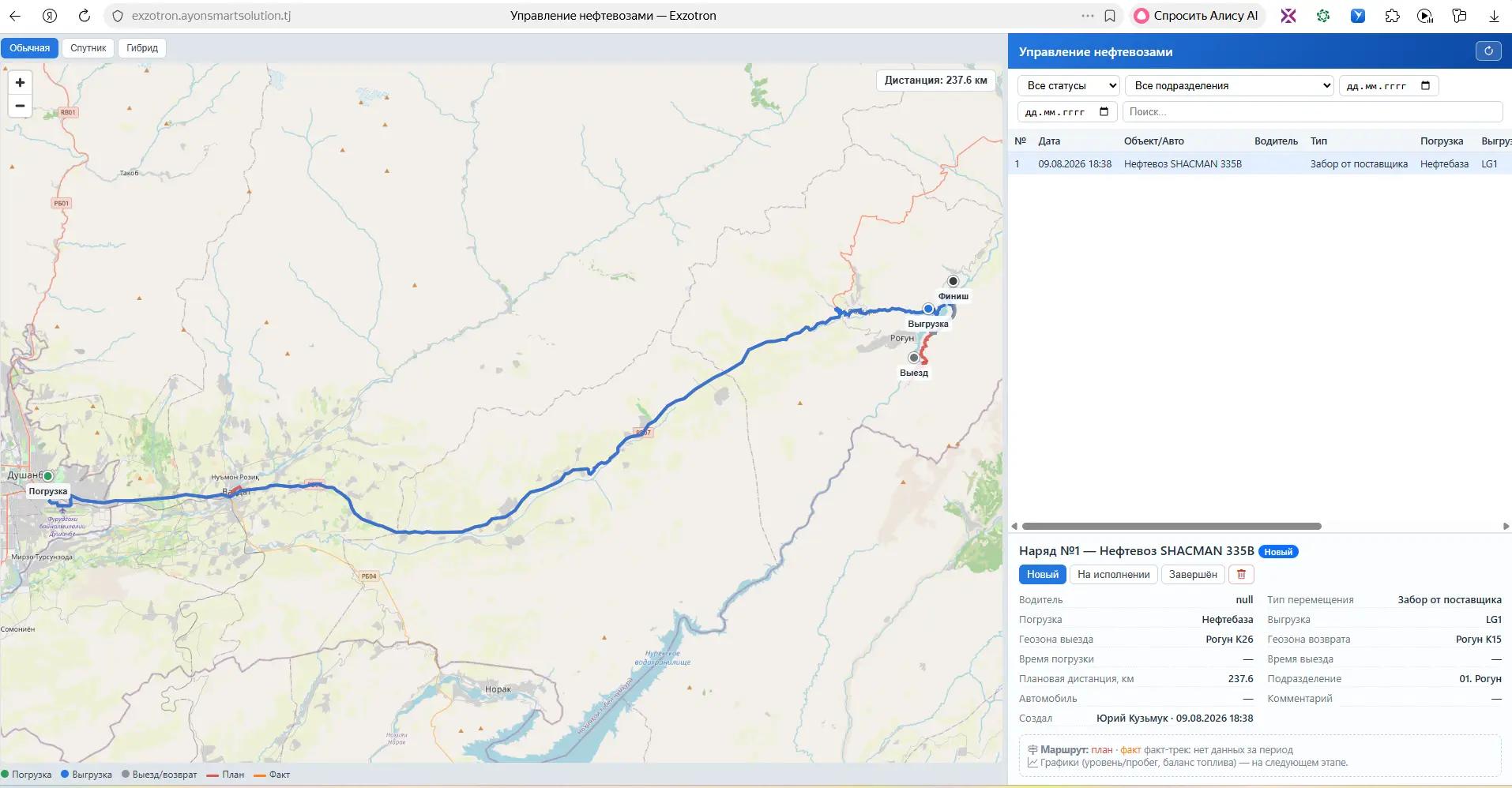Click the green Погрузка marker near Душанбе
The image size is (1512, 788).
[48, 475]
